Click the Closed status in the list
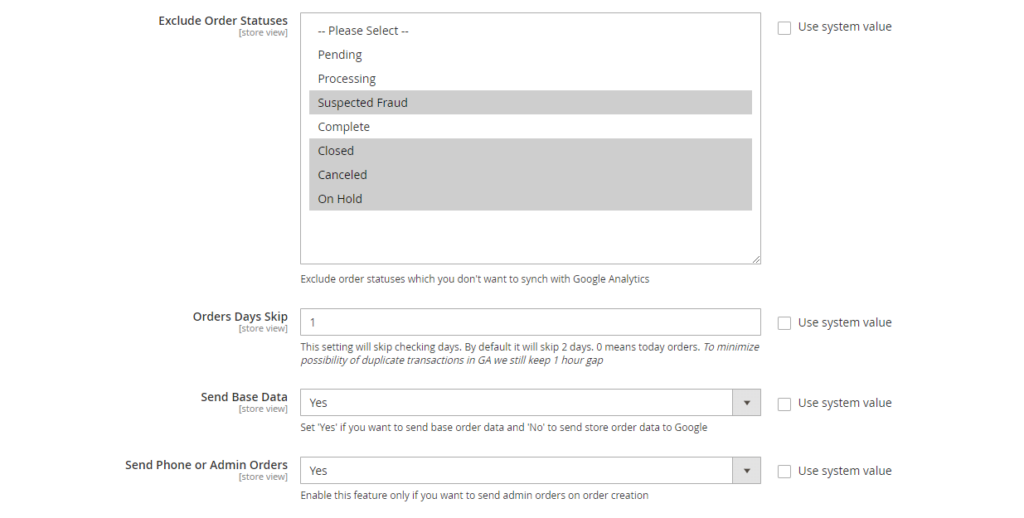The height and width of the screenshot is (518, 1024). click(335, 151)
